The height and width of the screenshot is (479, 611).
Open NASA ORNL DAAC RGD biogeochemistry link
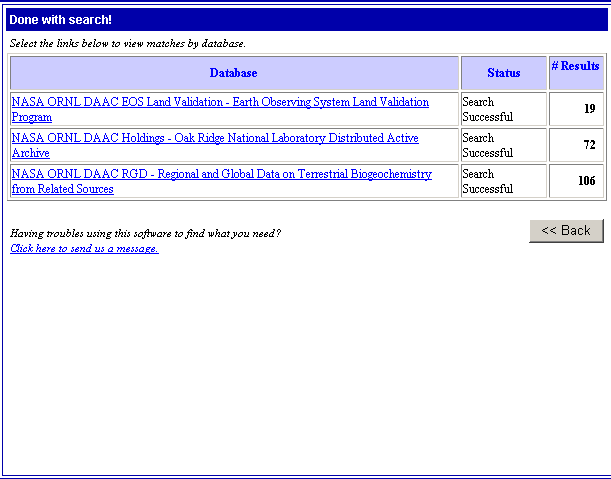point(222,181)
